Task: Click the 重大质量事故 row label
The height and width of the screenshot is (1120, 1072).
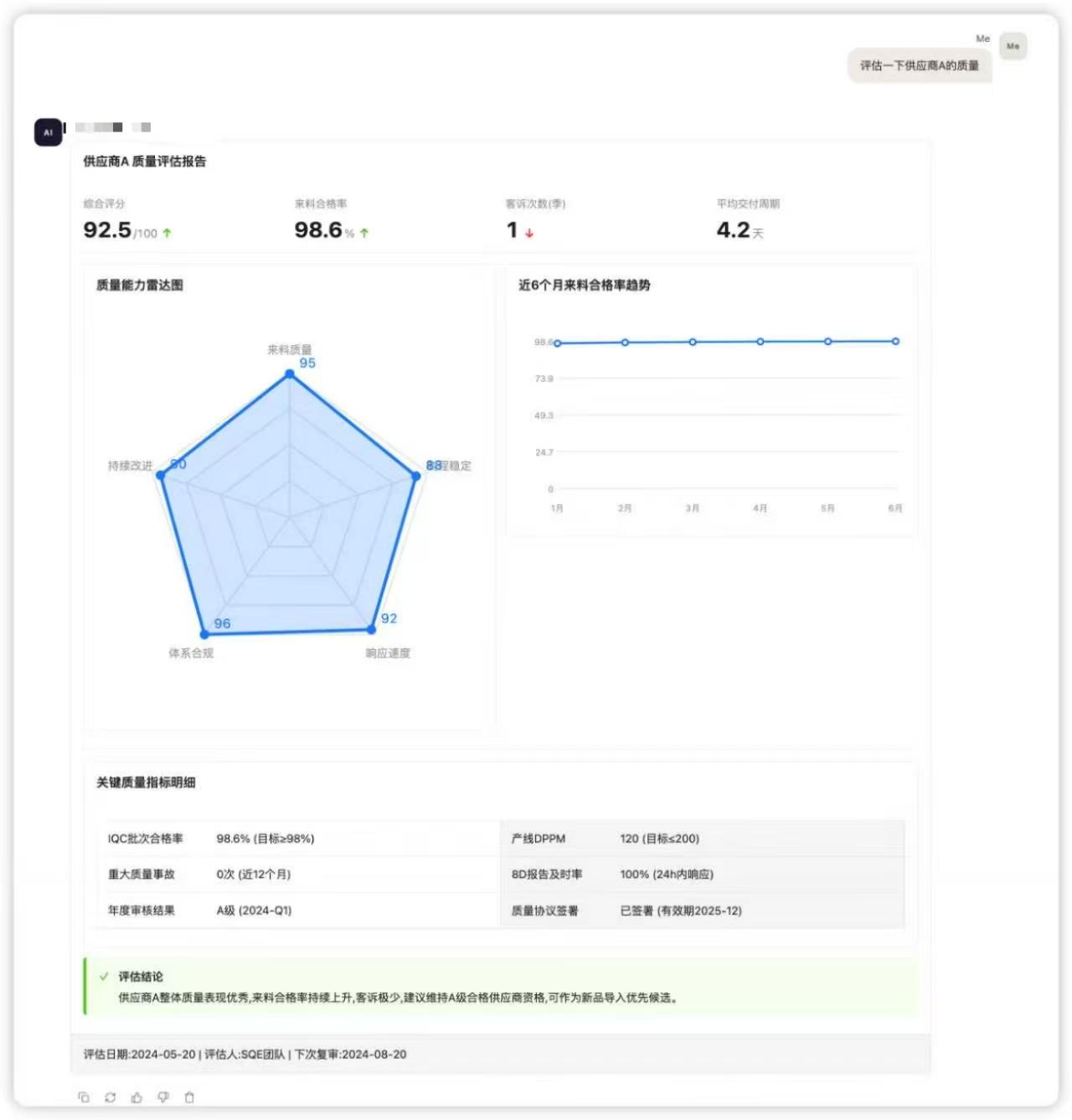Action: pyautogui.click(x=141, y=875)
